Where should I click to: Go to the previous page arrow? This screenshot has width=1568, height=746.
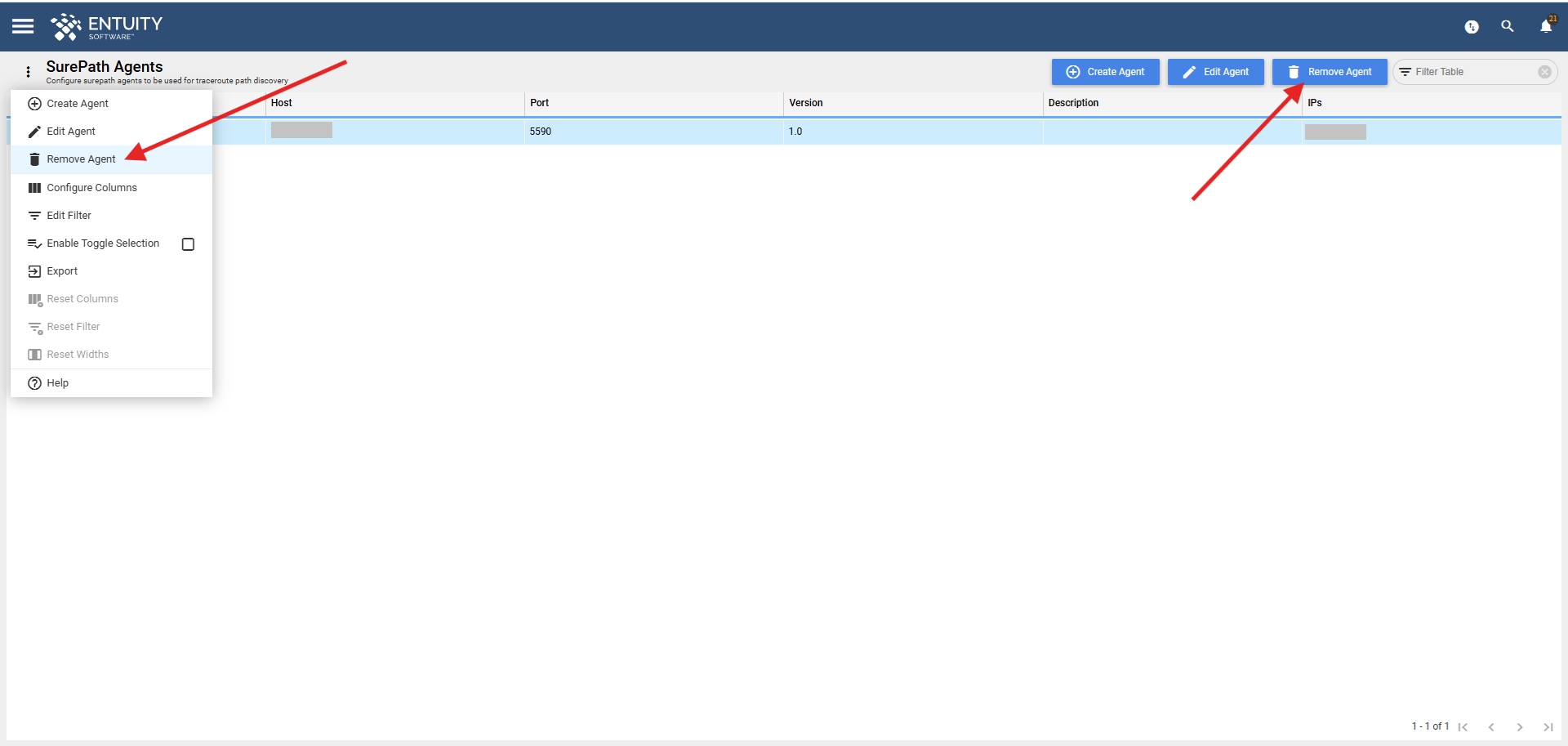[1491, 726]
